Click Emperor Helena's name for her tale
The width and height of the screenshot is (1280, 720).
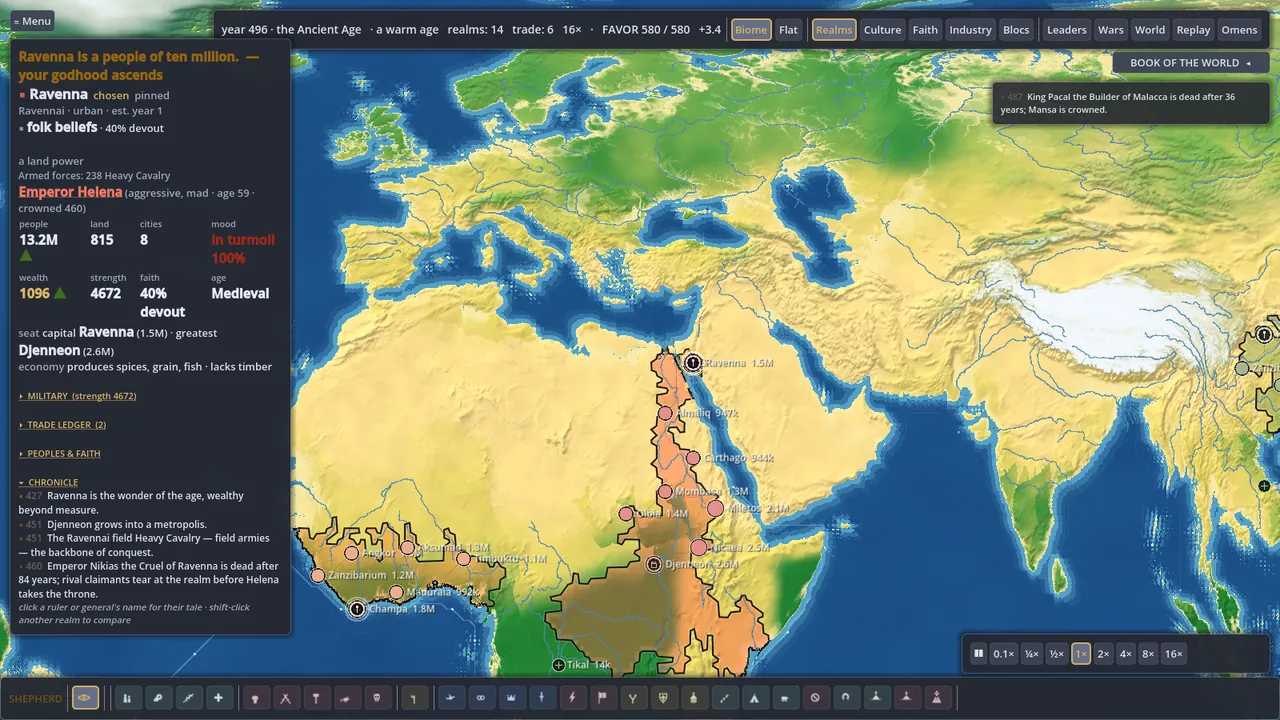[70, 192]
